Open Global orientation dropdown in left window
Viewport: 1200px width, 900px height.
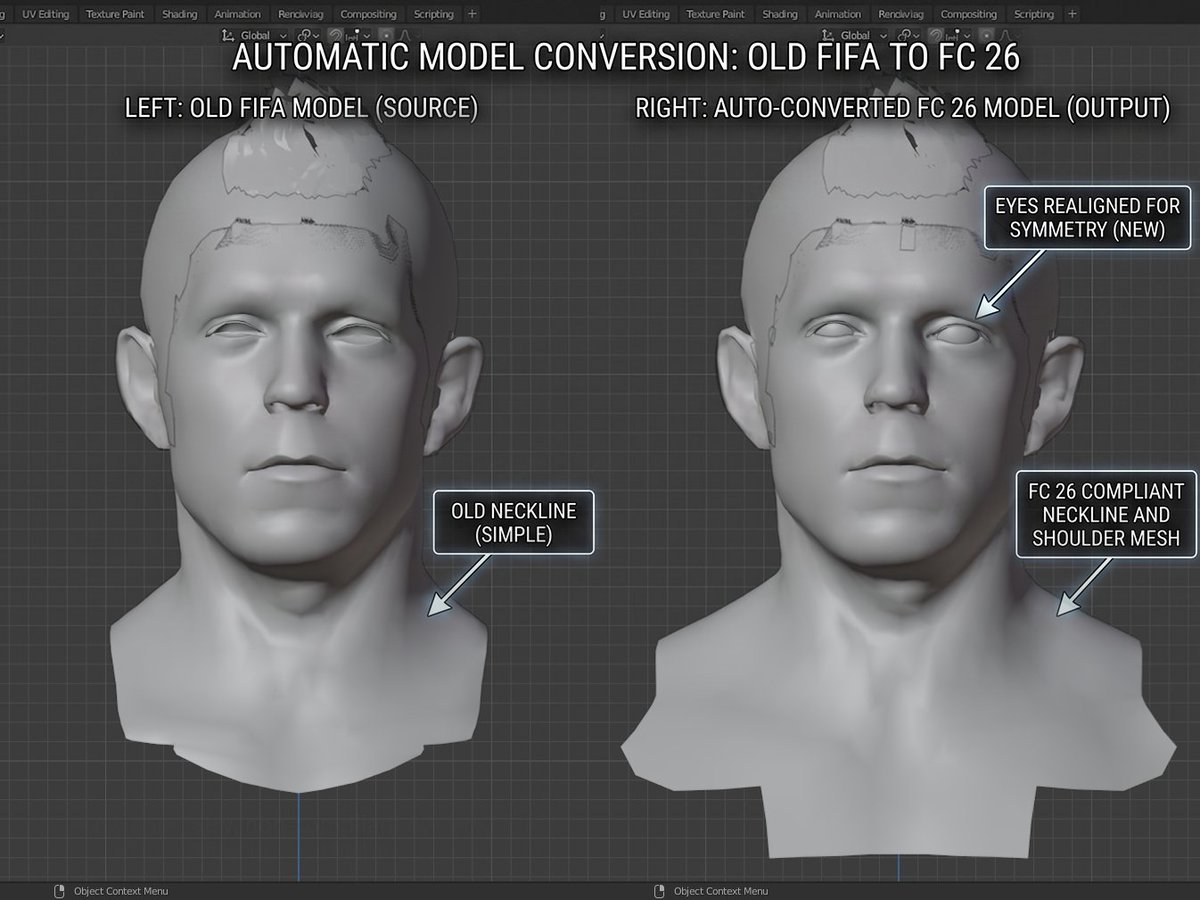255,36
